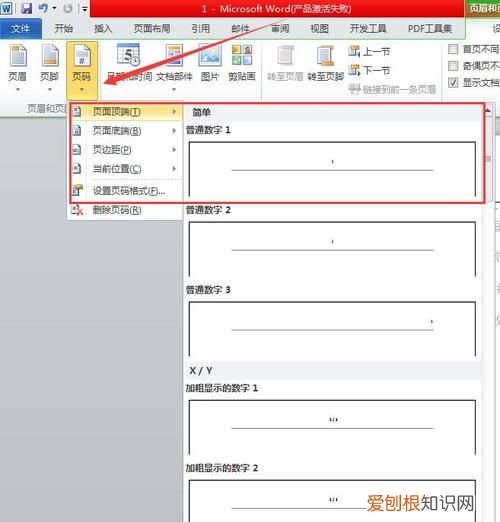Click the 当前位置 page icon in menu
Image resolution: width=500 pixels, height=522 pixels.
pyautogui.click(x=77, y=168)
